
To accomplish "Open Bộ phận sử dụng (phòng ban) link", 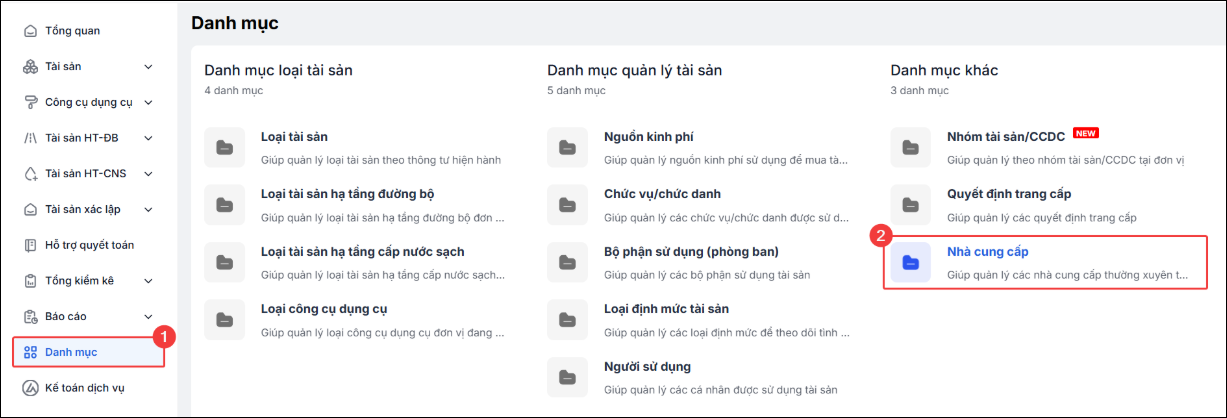I will (x=691, y=251).
